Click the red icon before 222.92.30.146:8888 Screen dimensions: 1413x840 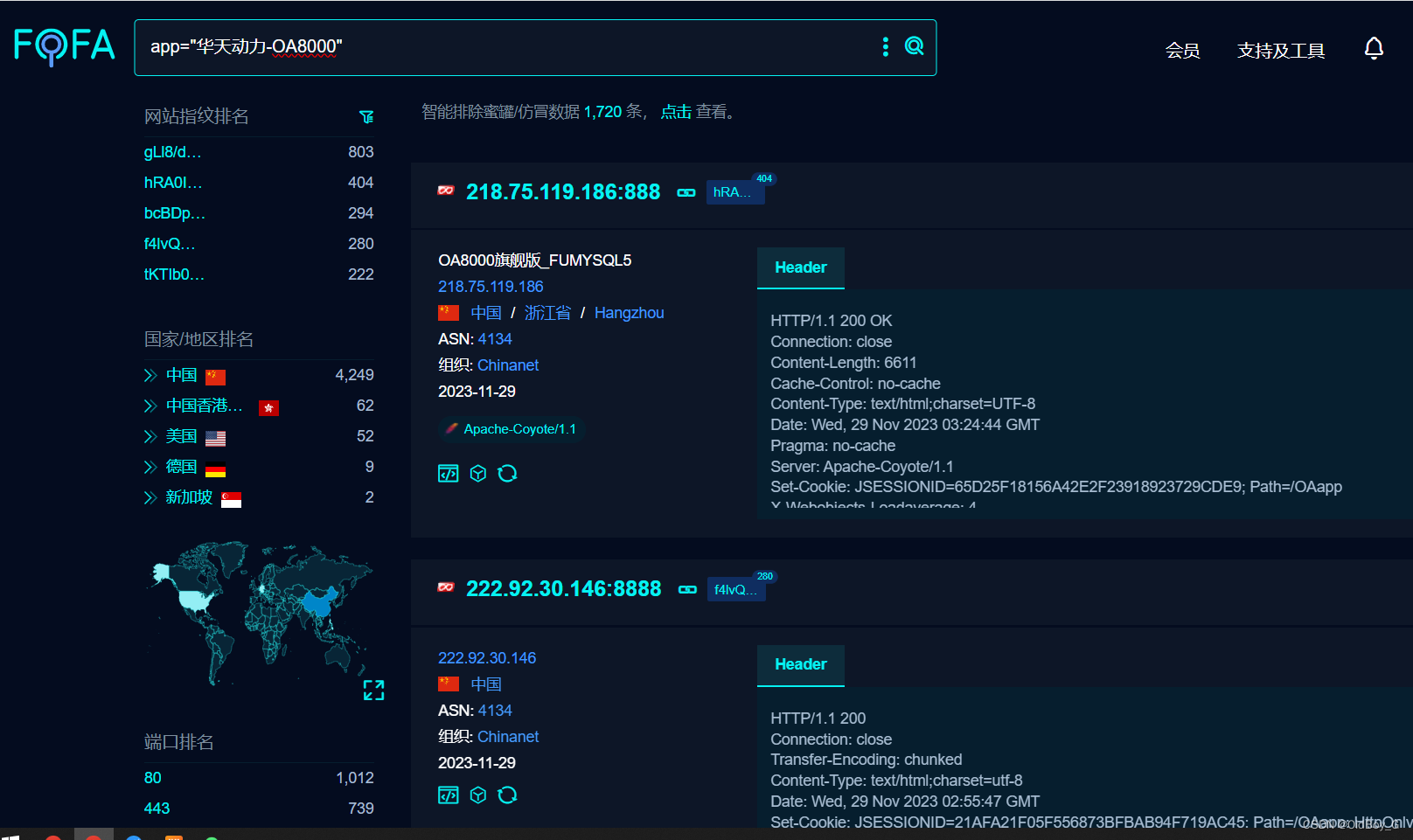pos(446,587)
